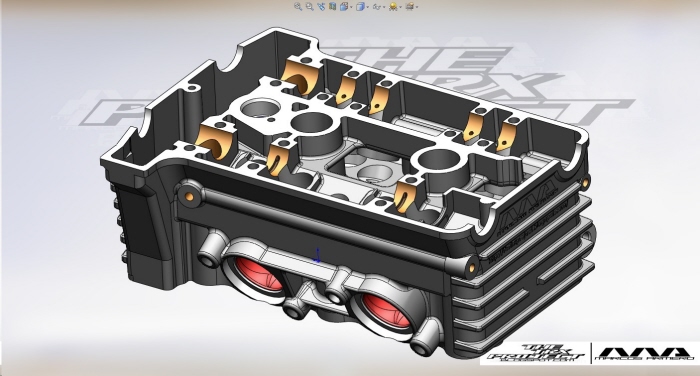Expand the Display Style dropdown arrow
700x376 pixels.
coord(367,7)
